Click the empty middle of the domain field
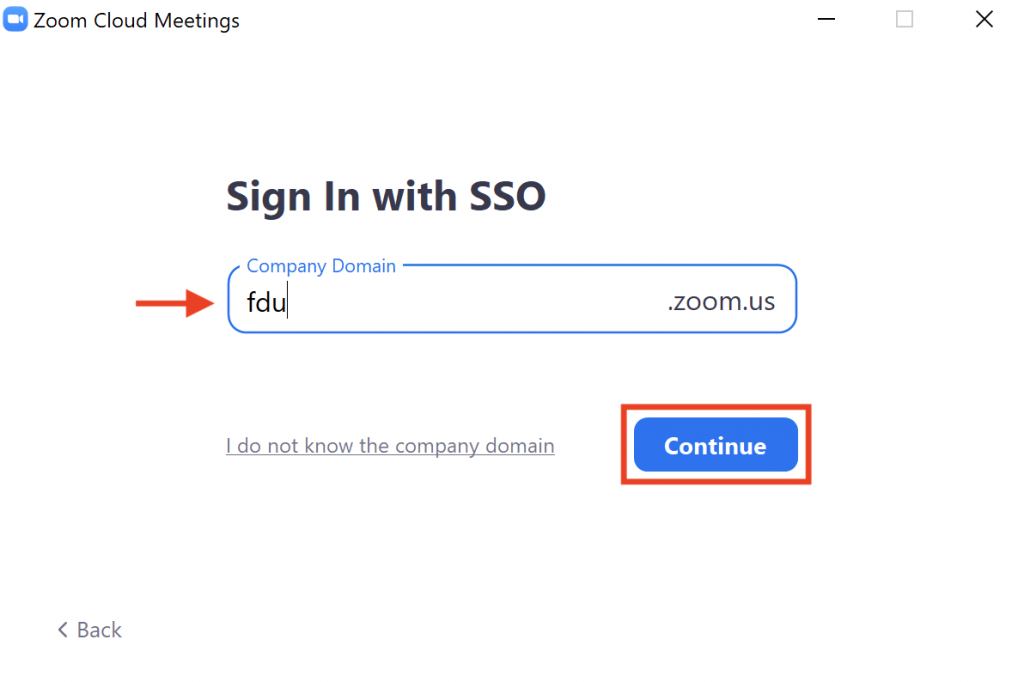The image size is (1024, 682). pyautogui.click(x=477, y=302)
